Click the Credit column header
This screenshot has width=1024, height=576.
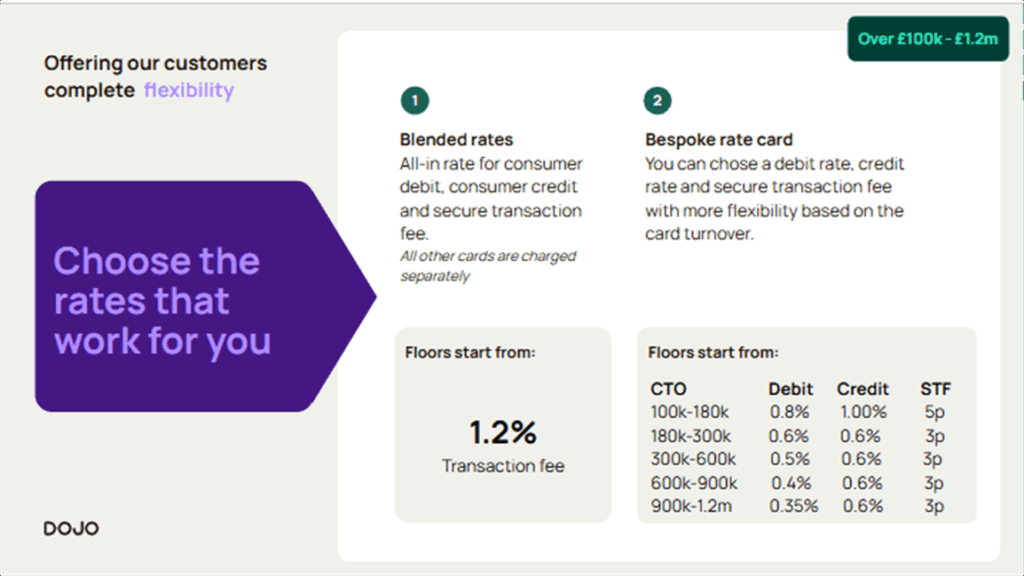pyautogui.click(x=863, y=389)
